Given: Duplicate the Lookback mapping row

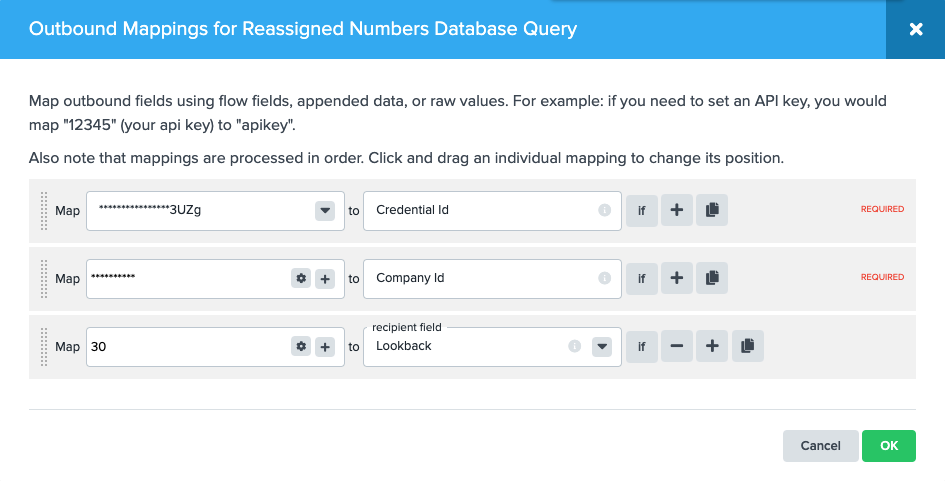Looking at the screenshot, I should [x=747, y=346].
